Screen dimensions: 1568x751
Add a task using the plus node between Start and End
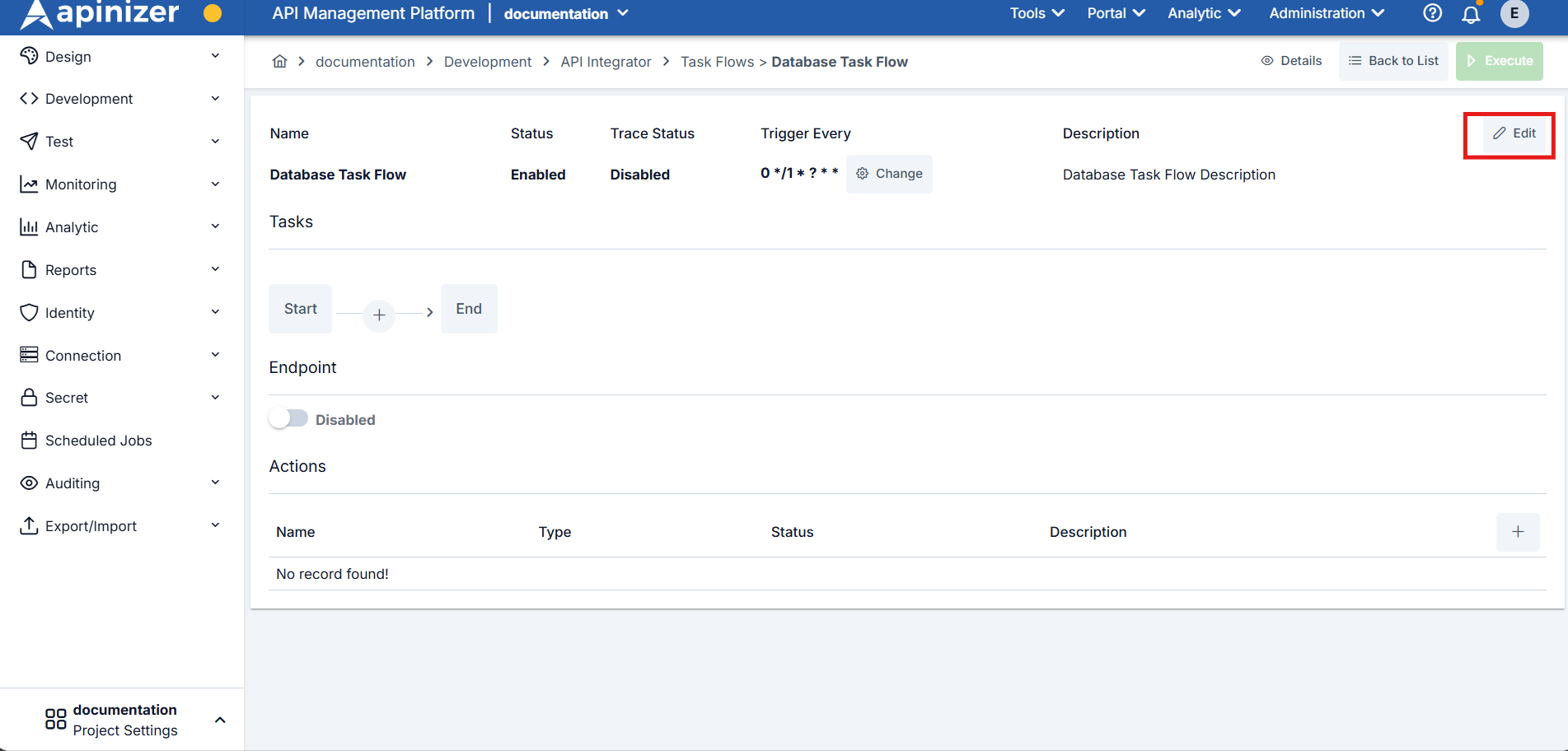[x=379, y=315]
